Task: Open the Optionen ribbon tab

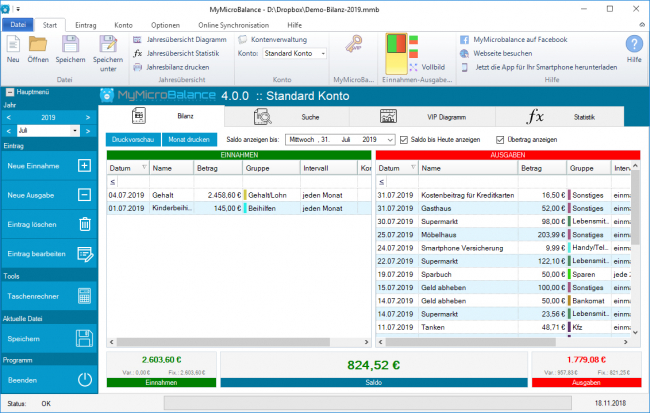Action: point(166,23)
